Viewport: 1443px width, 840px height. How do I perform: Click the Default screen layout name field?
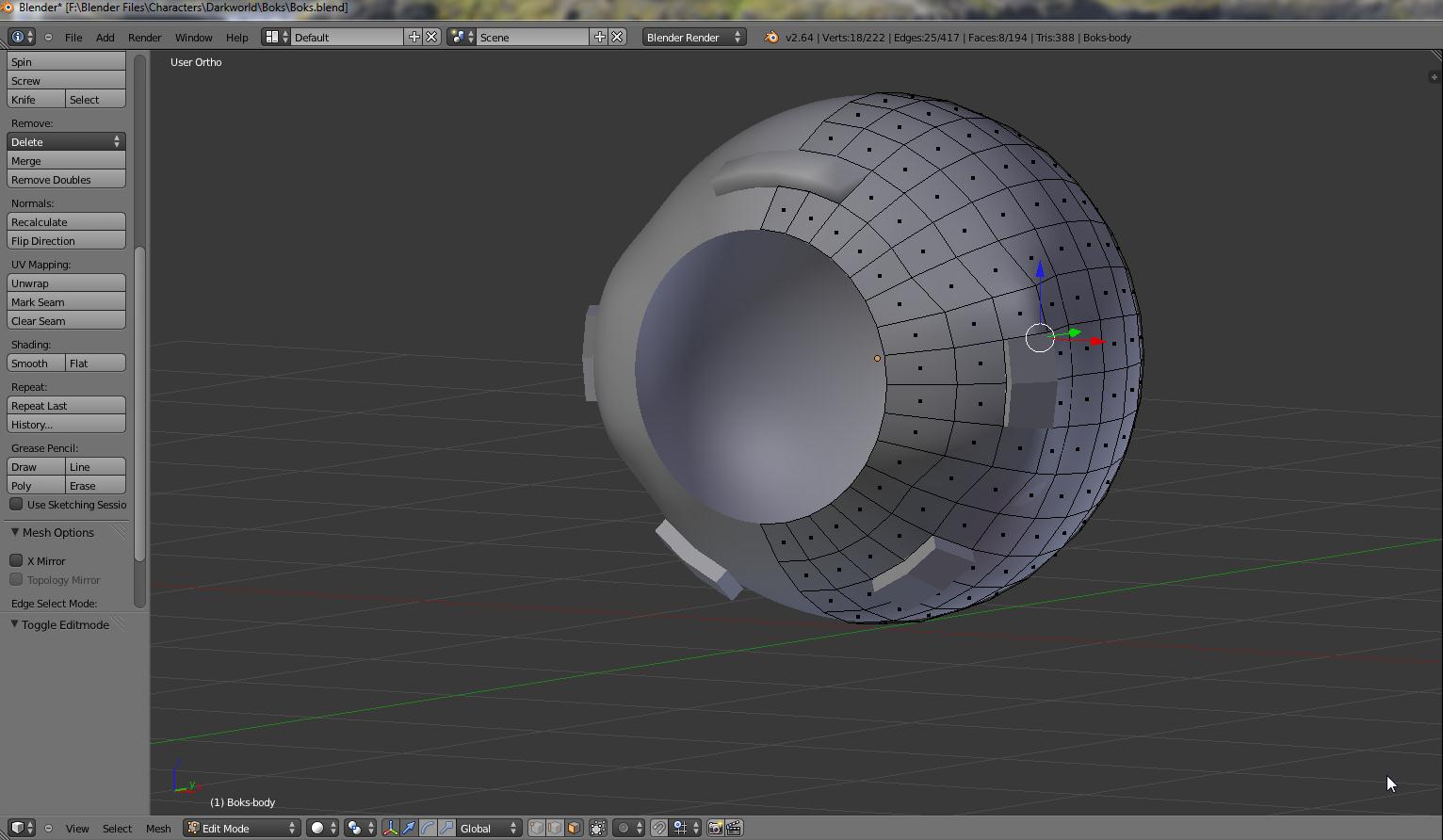[x=347, y=37]
